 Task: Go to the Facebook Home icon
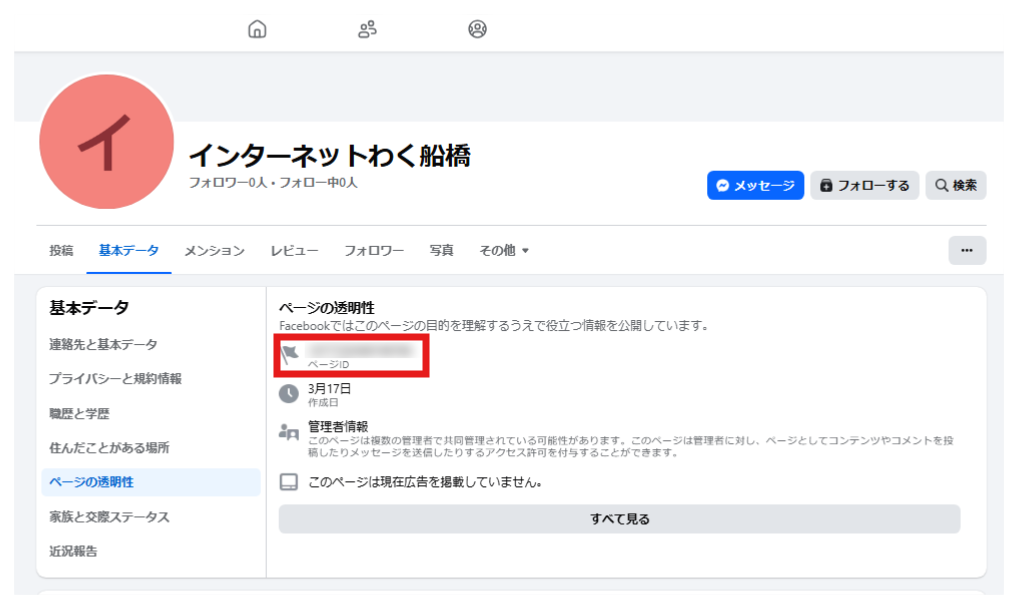point(257,29)
